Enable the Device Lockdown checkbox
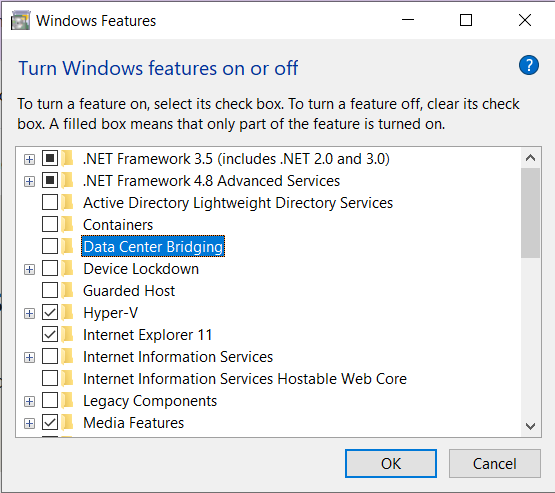 [x=50, y=269]
